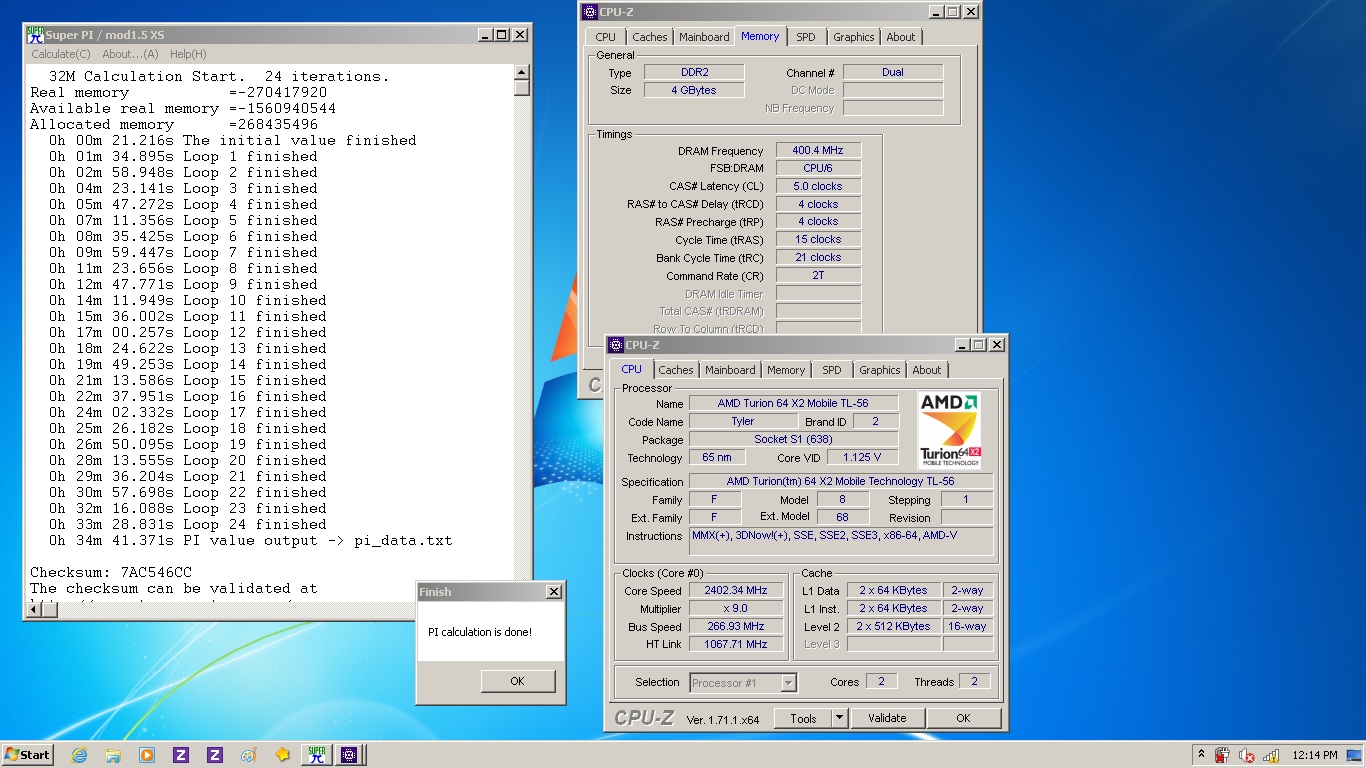This screenshot has width=1366, height=768.
Task: Open Calculate(C) menu in Super PI
Action: click(60, 54)
